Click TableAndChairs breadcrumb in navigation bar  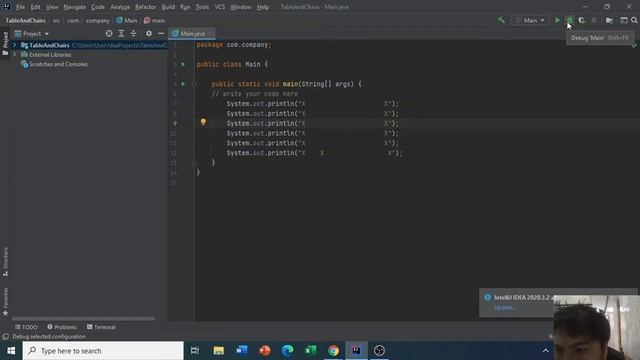point(25,20)
